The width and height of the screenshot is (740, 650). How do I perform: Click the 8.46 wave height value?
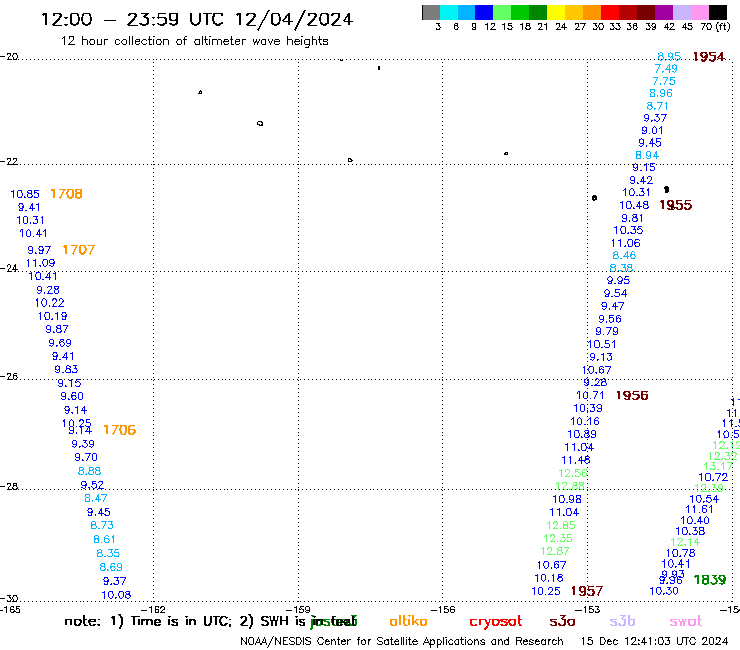click(624, 255)
